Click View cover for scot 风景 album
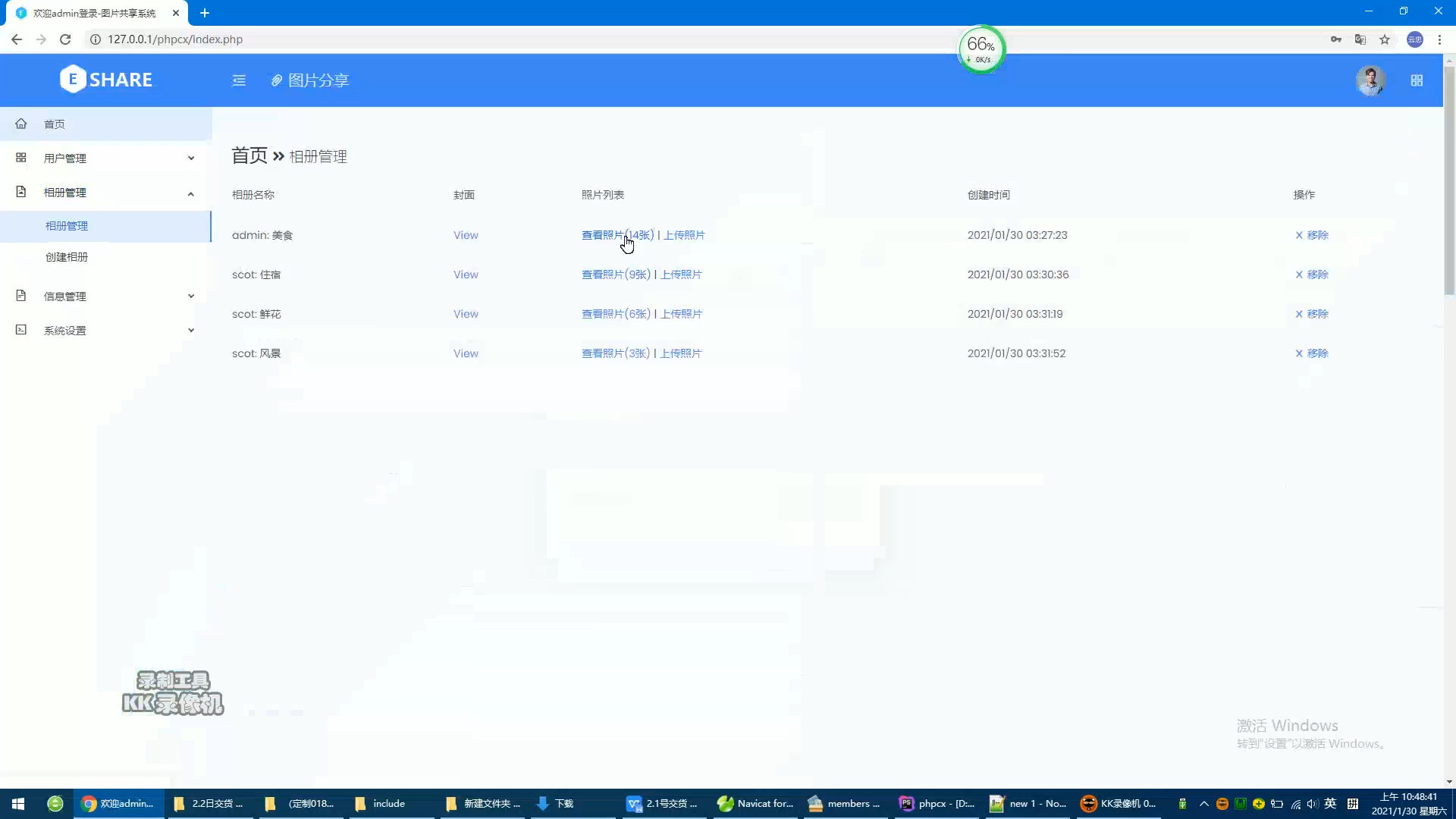 click(x=466, y=353)
